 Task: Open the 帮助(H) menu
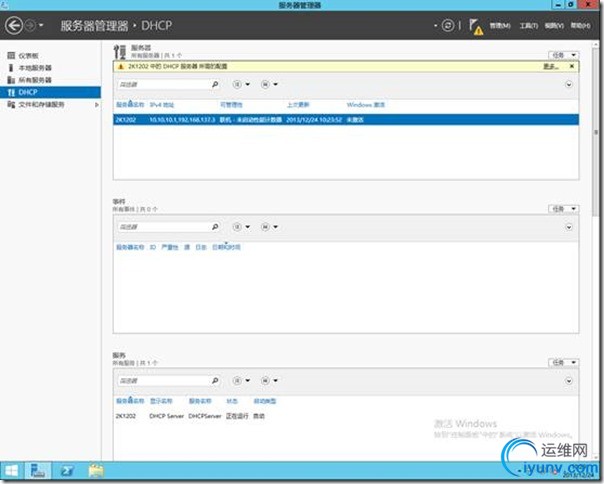point(581,26)
